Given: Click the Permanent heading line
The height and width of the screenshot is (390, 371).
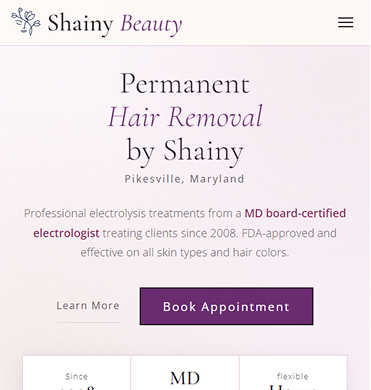Looking at the screenshot, I should point(185,83).
